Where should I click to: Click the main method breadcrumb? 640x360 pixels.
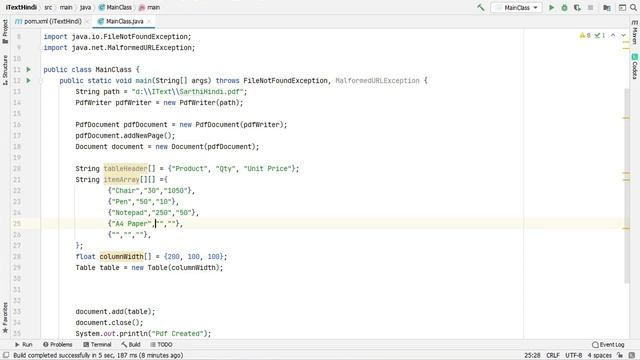click(x=149, y=7)
